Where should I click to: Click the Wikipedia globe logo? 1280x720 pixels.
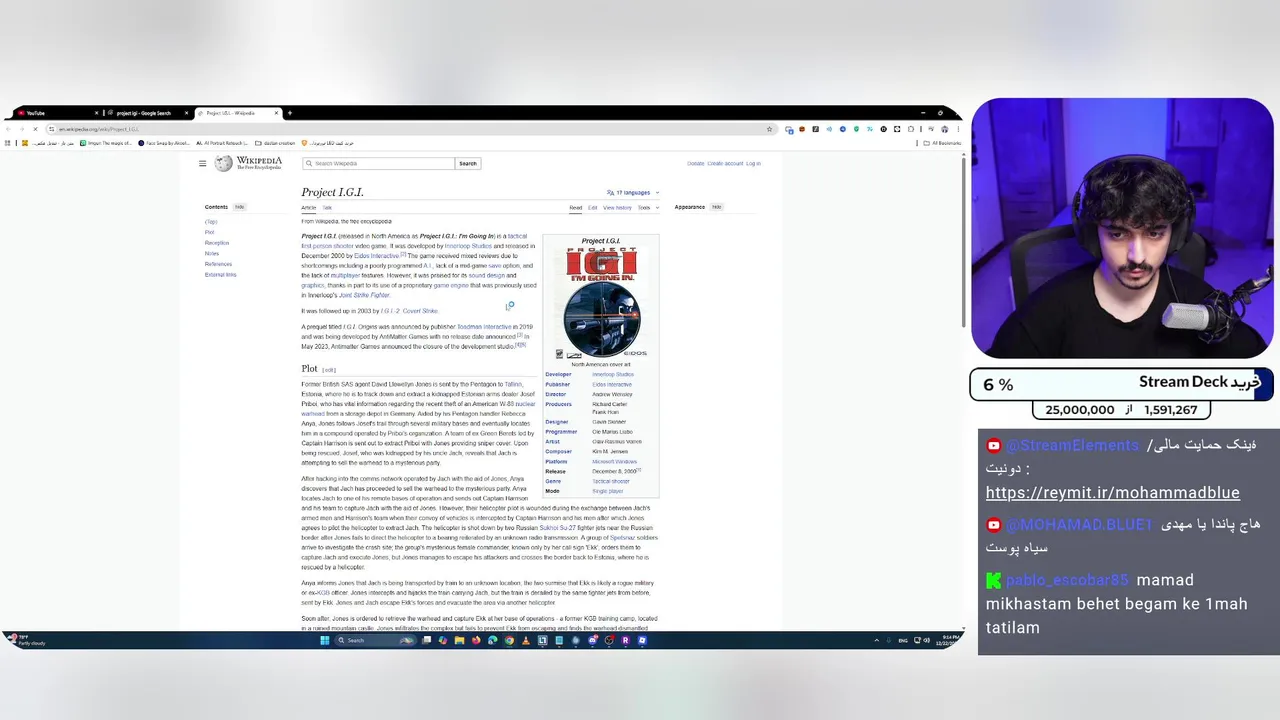coord(224,163)
